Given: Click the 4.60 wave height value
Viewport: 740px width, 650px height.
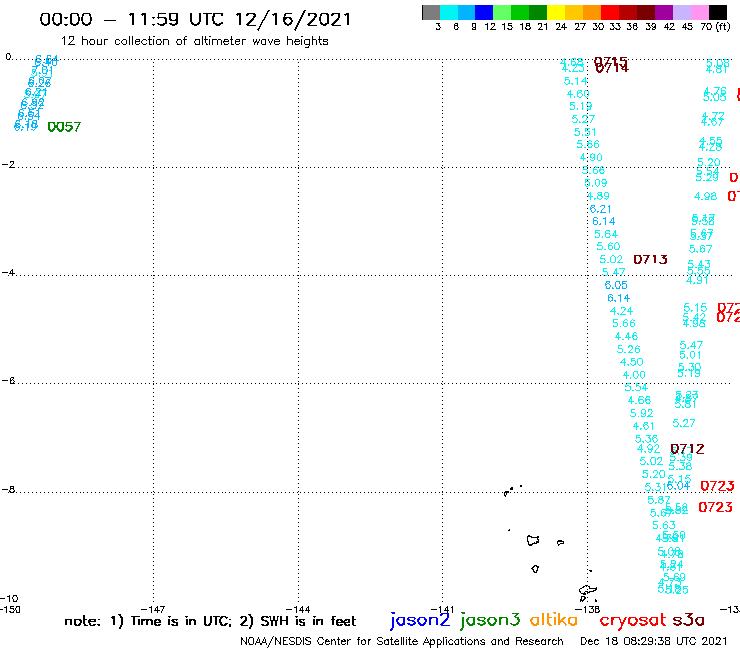Looking at the screenshot, I should pos(578,94).
